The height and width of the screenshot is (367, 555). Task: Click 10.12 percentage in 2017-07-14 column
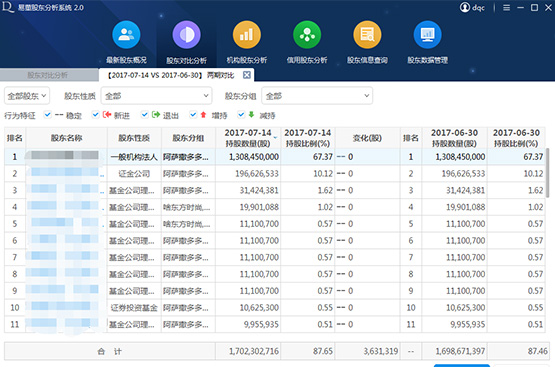point(323,174)
